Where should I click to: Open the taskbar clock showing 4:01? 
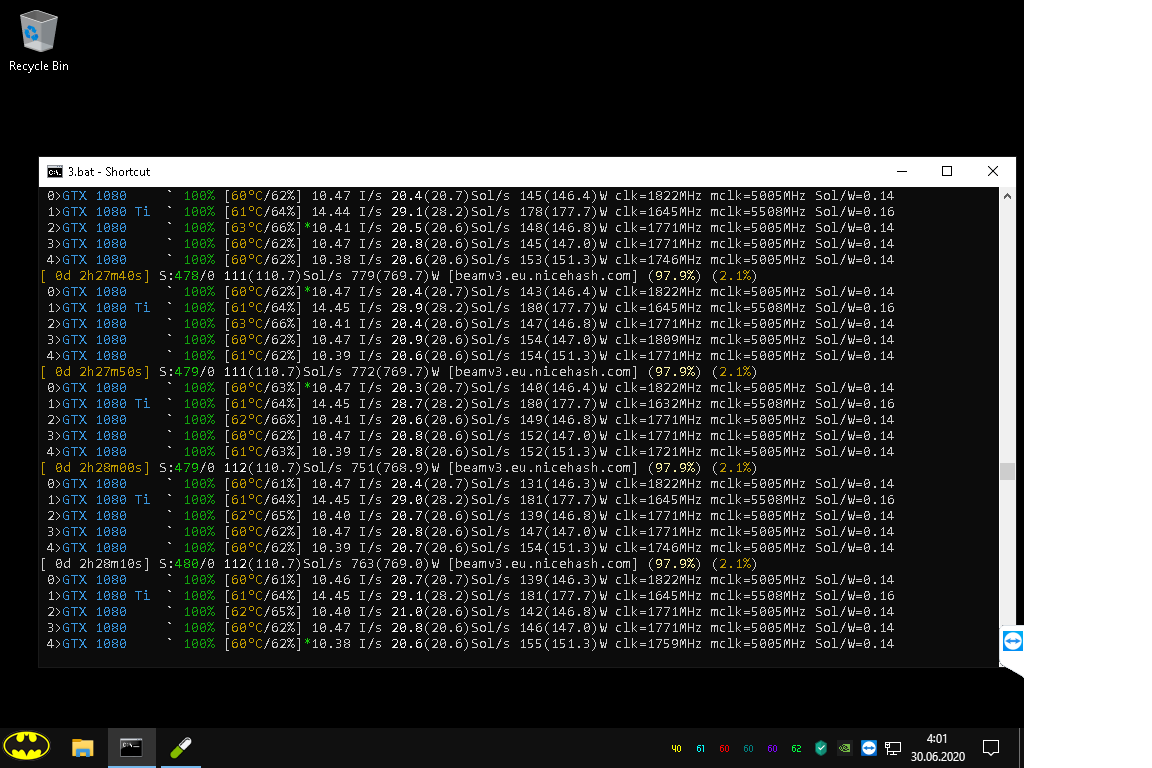[x=937, y=747]
